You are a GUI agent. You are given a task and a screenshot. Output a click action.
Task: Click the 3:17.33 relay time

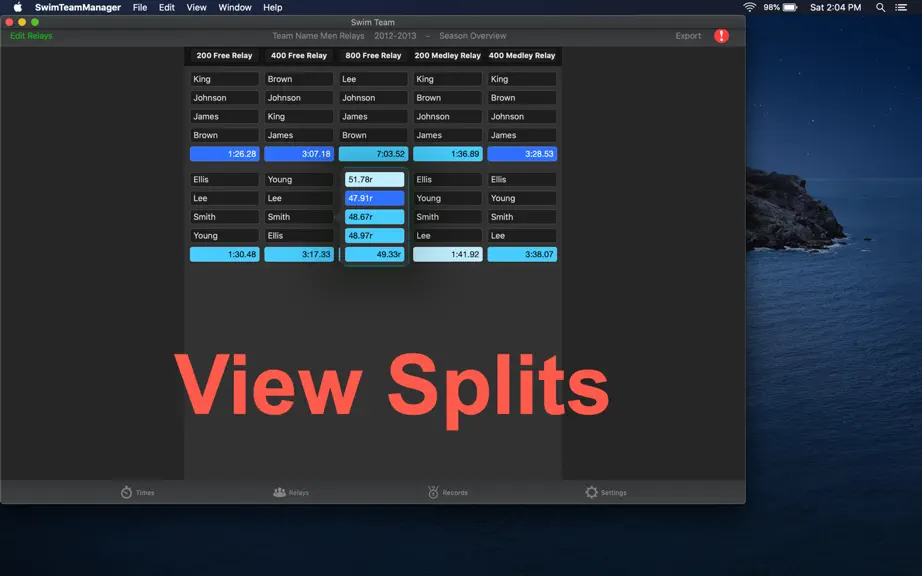tap(299, 254)
